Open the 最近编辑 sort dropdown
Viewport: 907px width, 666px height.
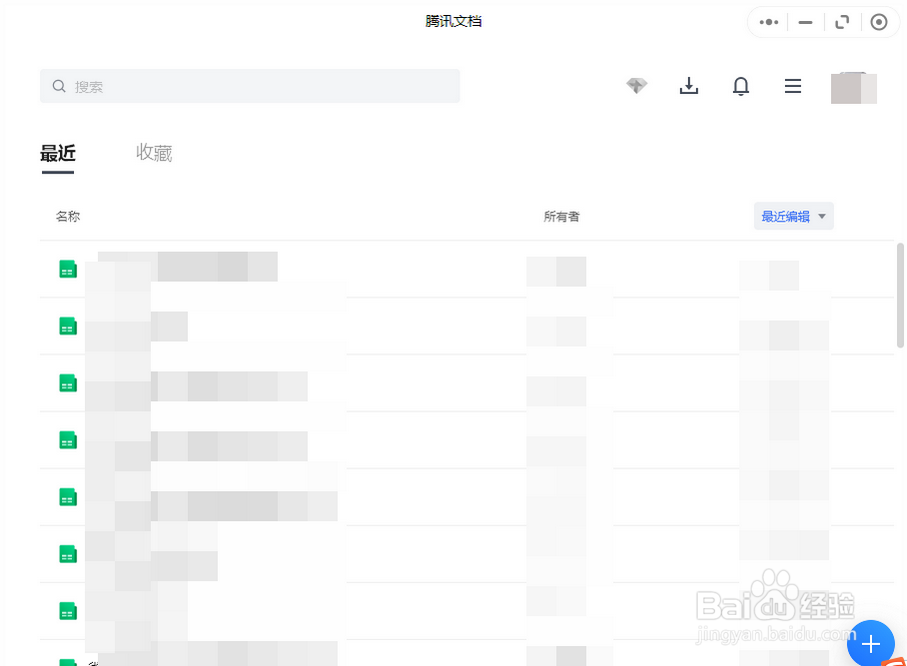[786, 216]
